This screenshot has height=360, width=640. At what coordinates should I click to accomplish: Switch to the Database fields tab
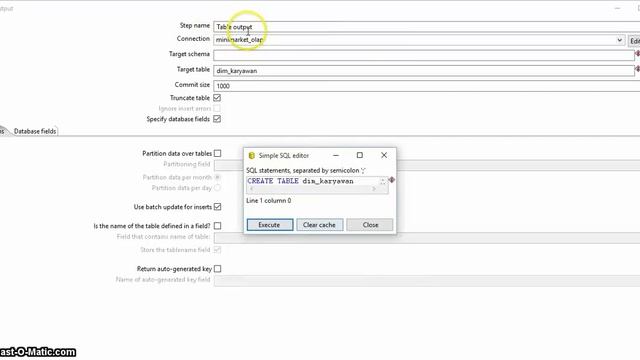[35, 131]
